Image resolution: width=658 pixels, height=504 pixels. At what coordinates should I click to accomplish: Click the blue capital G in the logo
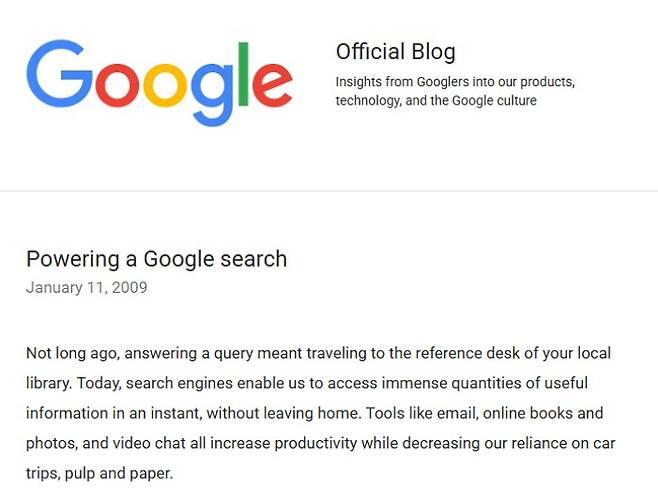tap(58, 76)
